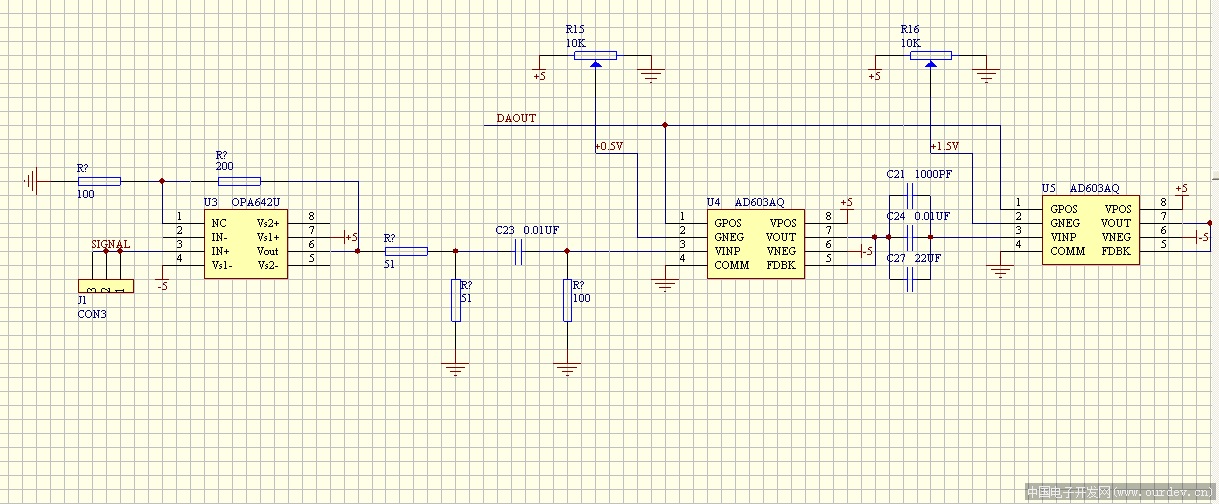Select the horizontal 100 ohm resistor near ground
Viewport: 1219px width, 504px height.
pos(99,181)
